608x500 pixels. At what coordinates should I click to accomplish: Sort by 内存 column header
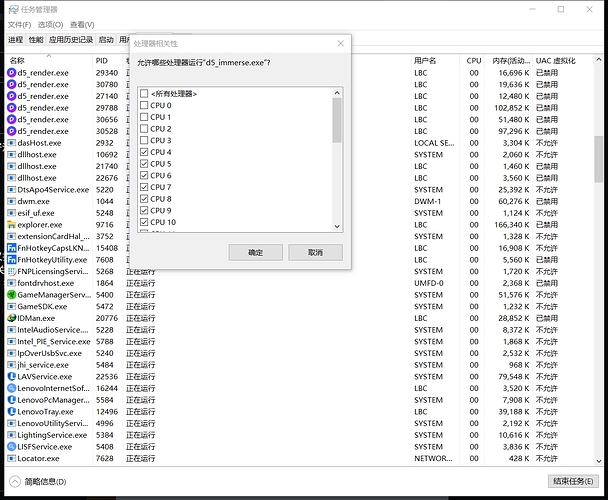pyautogui.click(x=509, y=61)
